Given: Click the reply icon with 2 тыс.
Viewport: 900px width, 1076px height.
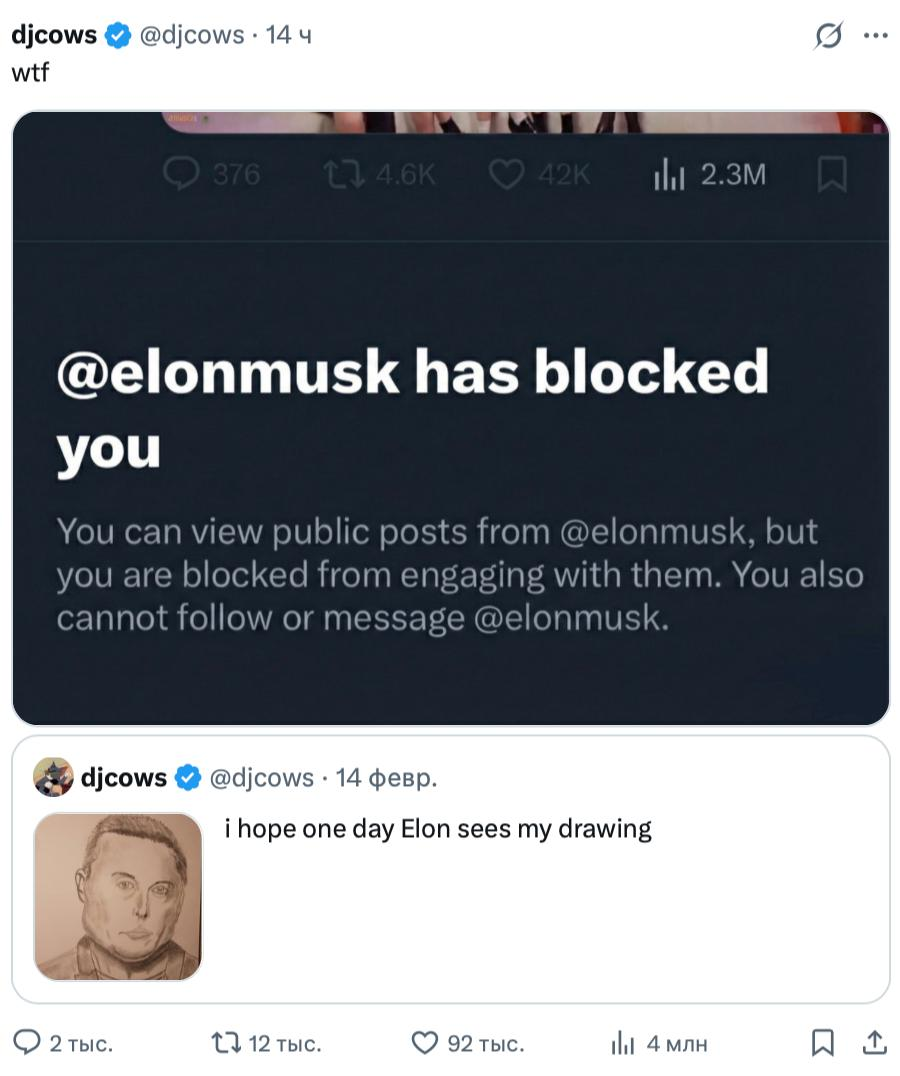Looking at the screenshot, I should click(32, 1043).
